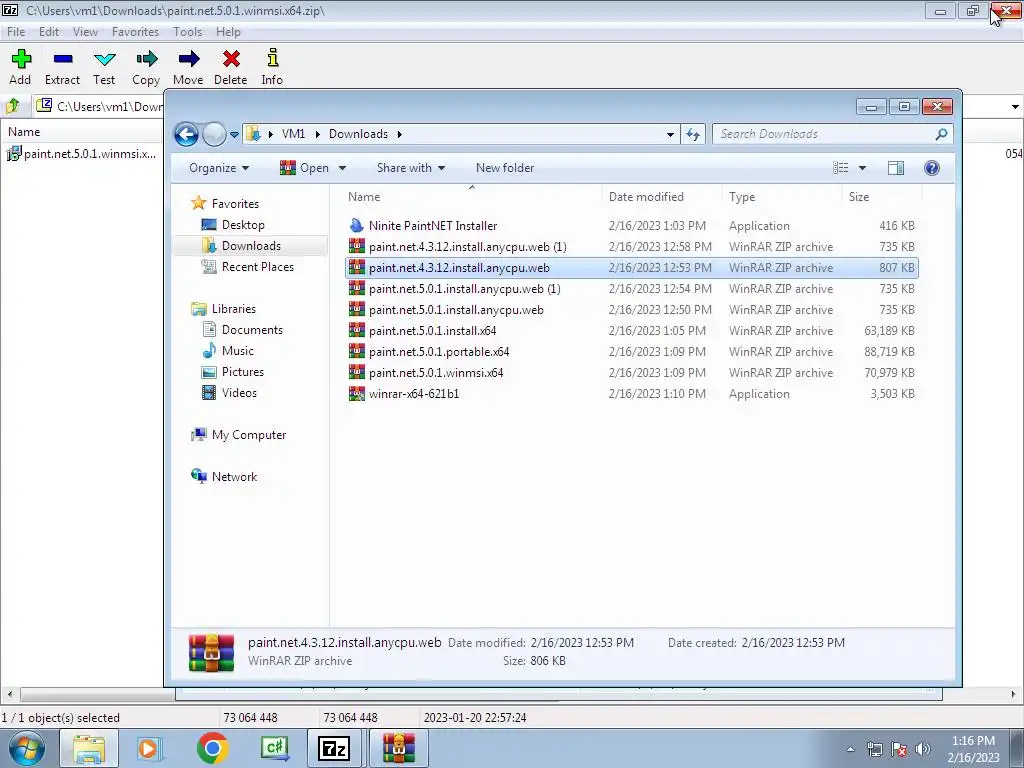Image resolution: width=1024 pixels, height=768 pixels.
Task: Select paint.net.5.0.1.install.anycpu.web (1) file
Action: coord(631,289)
